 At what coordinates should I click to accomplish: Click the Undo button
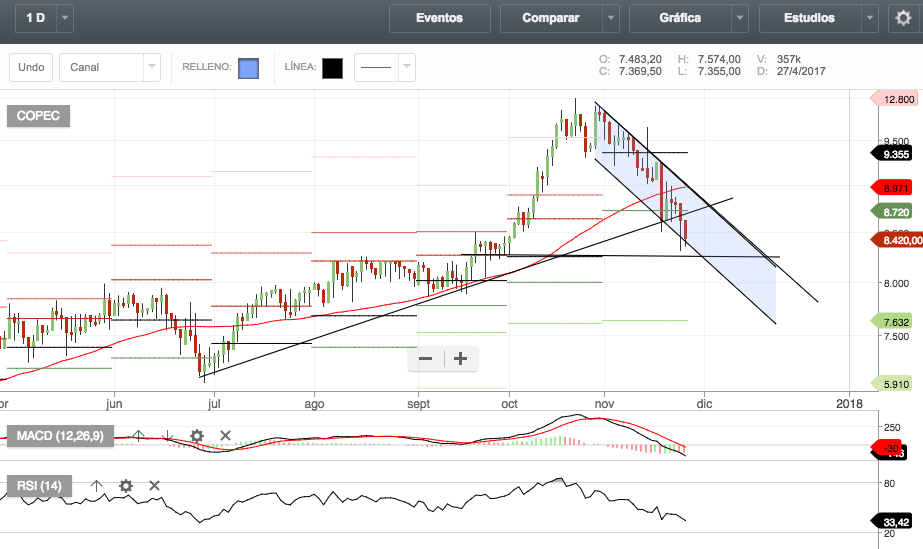click(31, 68)
